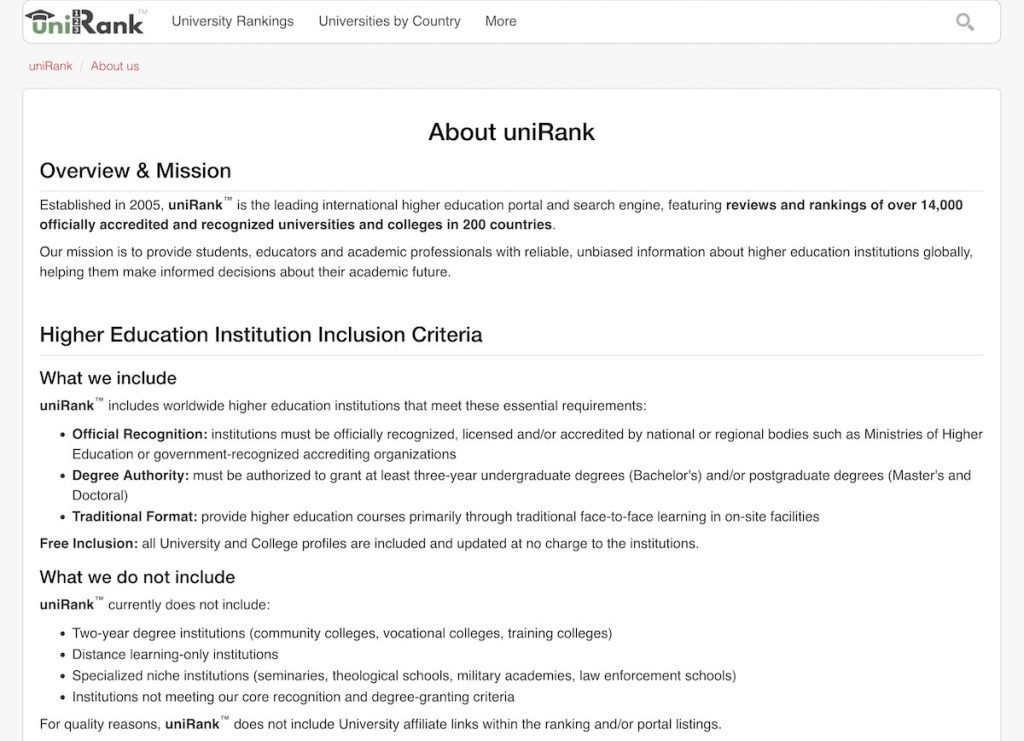The height and width of the screenshot is (741, 1024).
Task: Expand the More menu
Action: (500, 21)
